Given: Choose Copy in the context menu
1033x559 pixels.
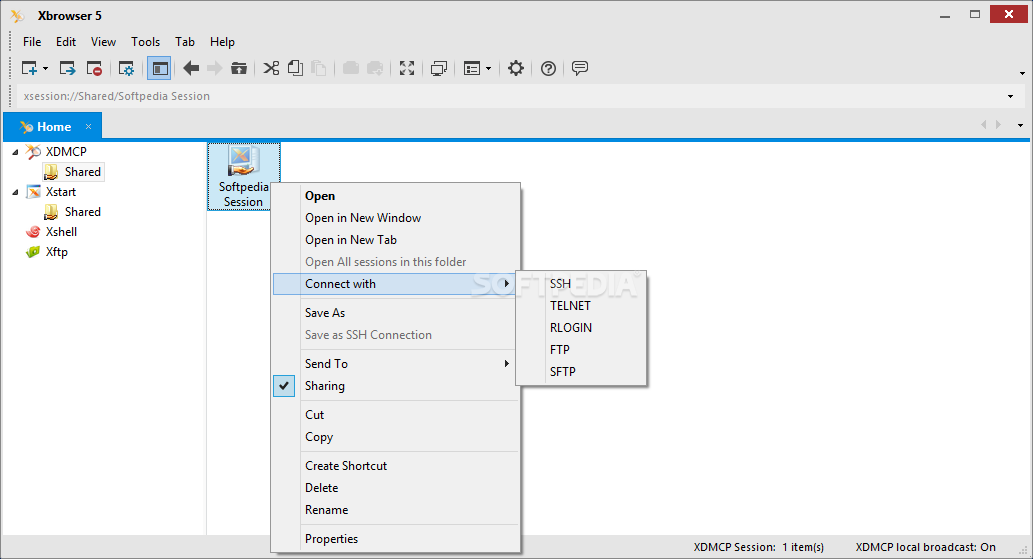Looking at the screenshot, I should click(x=395, y=437).
